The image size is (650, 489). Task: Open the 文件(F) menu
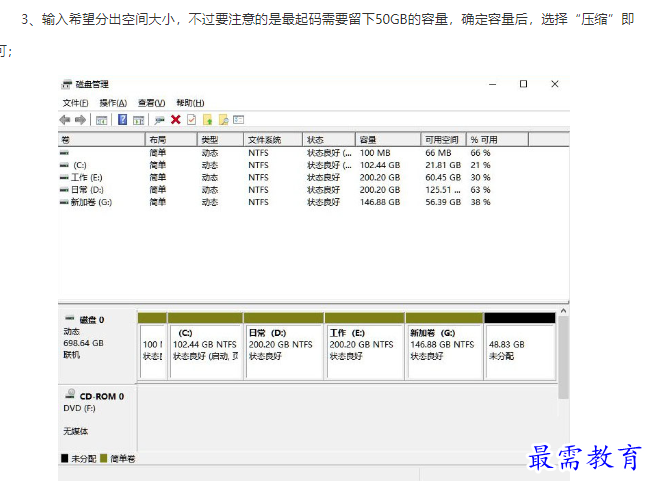pos(75,103)
